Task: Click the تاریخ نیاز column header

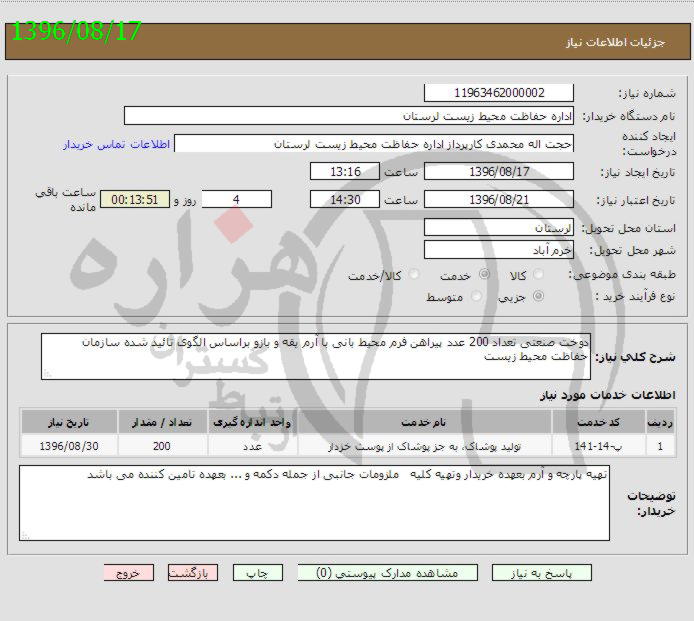Action: 69,422
